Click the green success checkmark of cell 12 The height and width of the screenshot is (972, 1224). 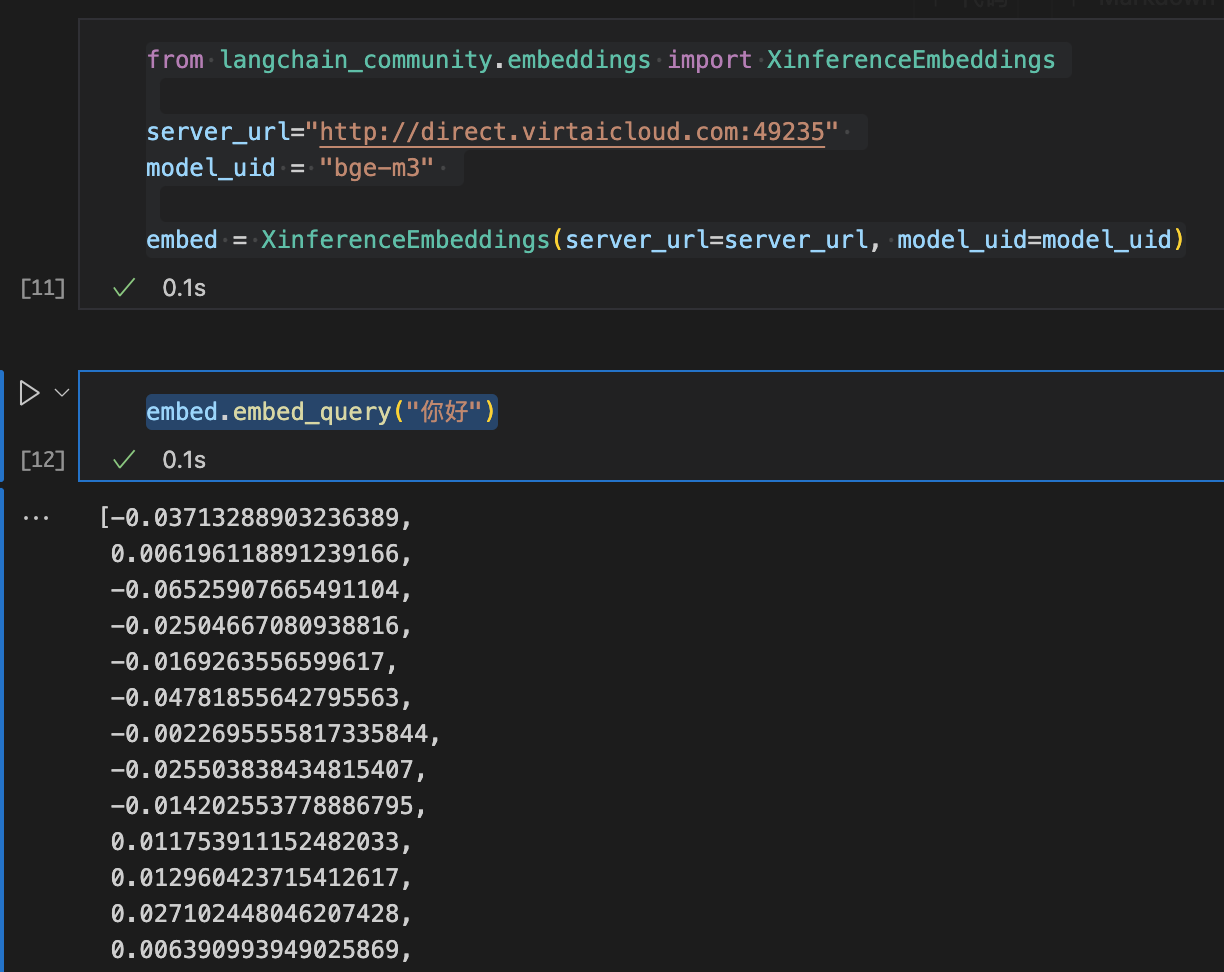coord(122,459)
